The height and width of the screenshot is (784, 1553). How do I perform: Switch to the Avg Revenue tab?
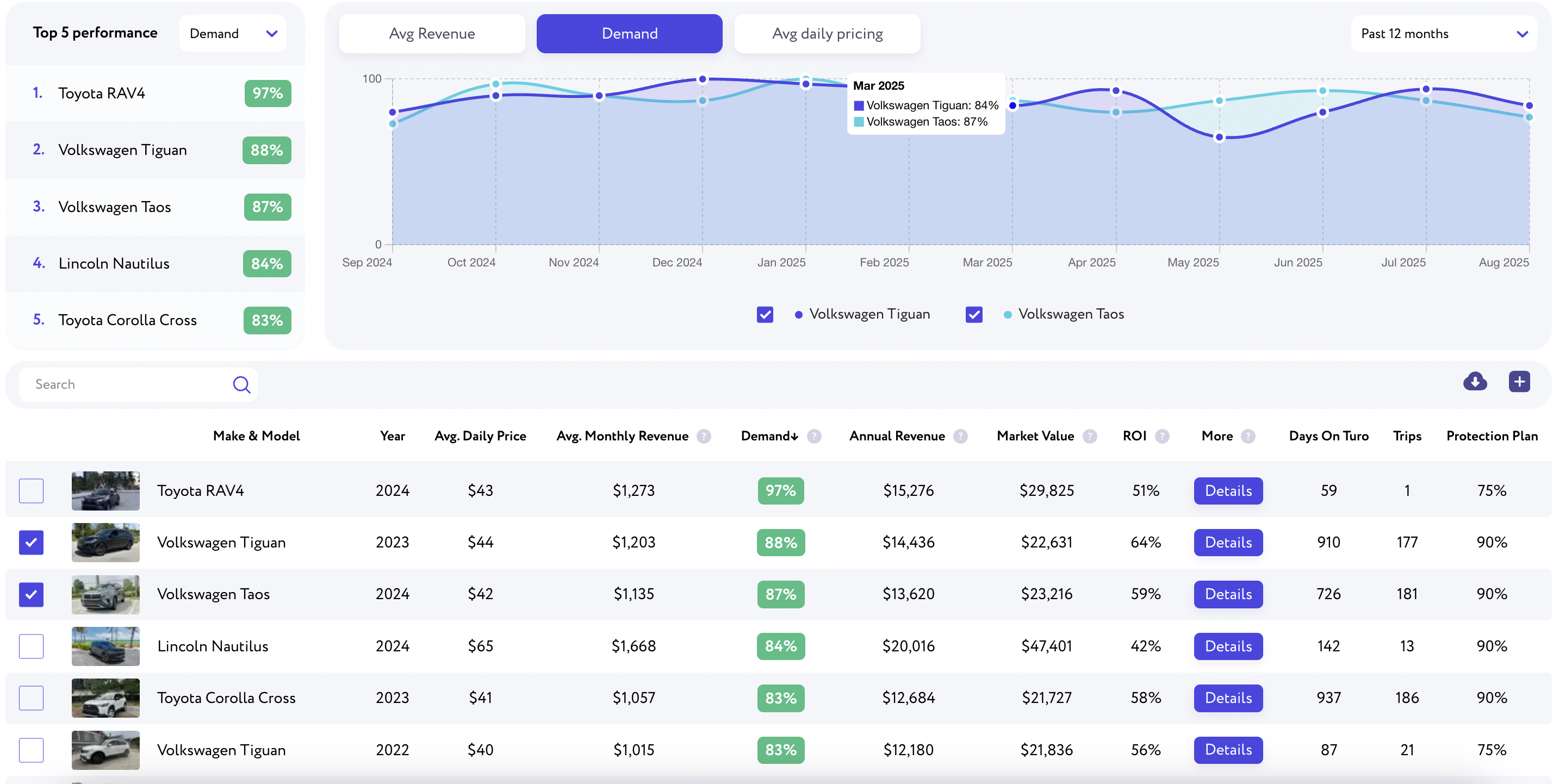coord(432,34)
